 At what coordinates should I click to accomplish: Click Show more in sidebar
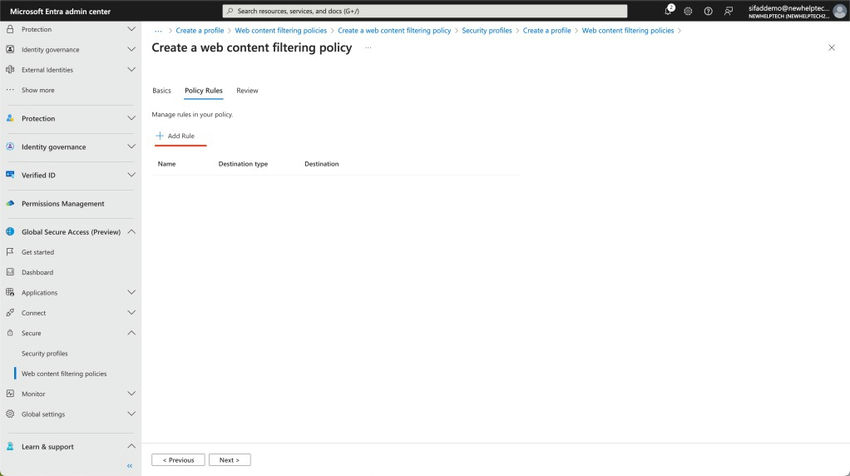pyautogui.click(x=38, y=90)
